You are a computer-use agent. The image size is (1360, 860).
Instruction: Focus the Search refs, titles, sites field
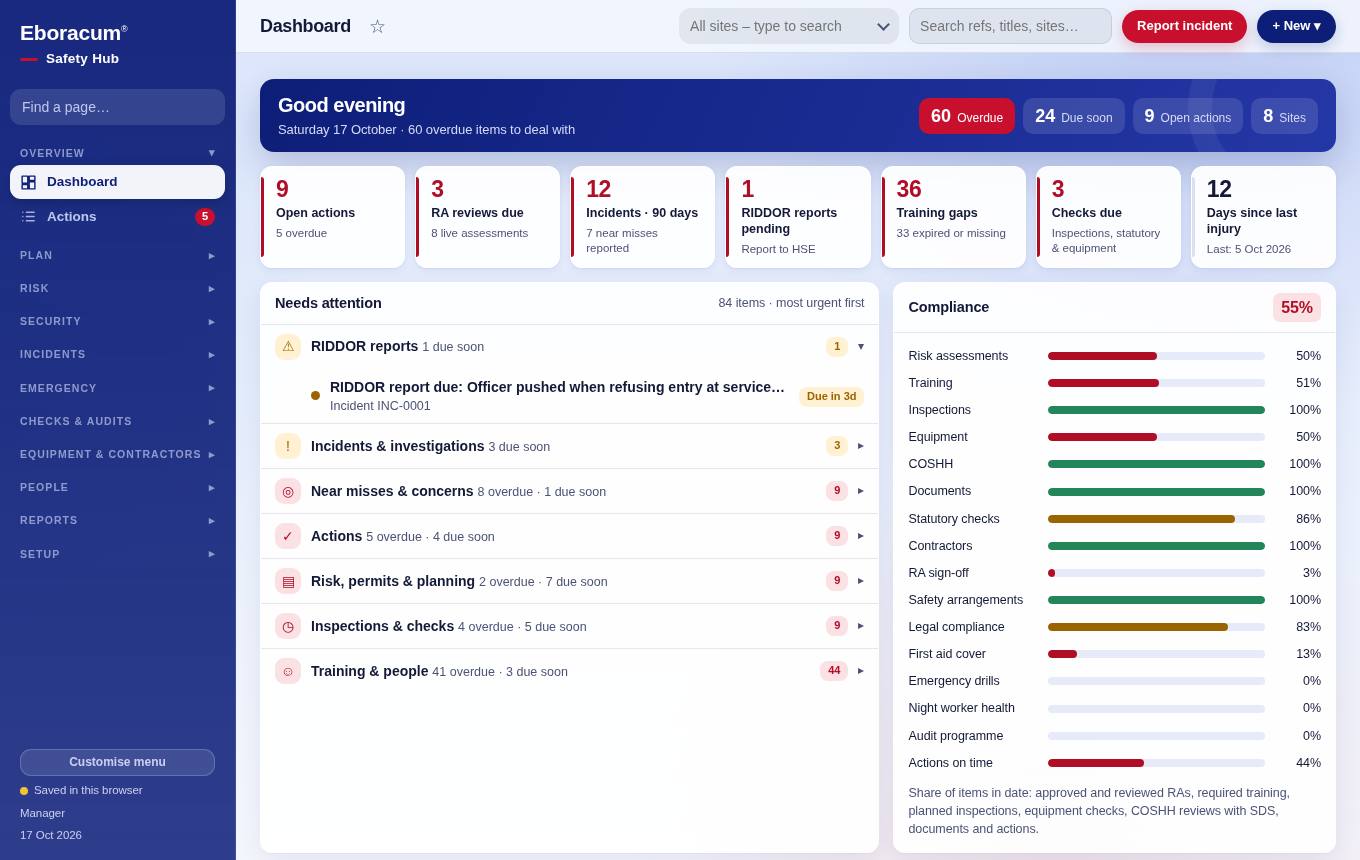(x=1010, y=26)
